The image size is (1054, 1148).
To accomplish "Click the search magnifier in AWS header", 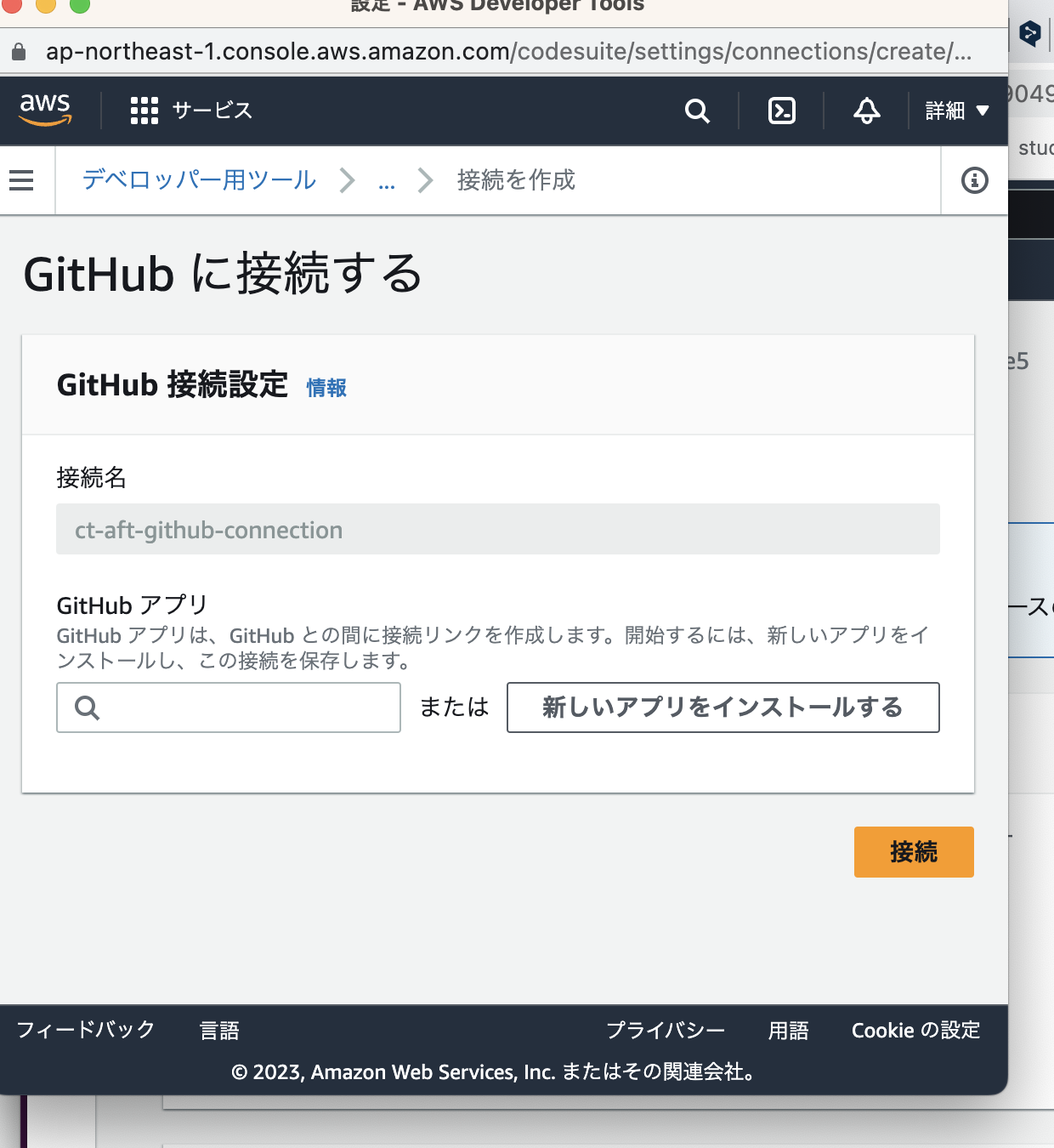I will tap(697, 111).
